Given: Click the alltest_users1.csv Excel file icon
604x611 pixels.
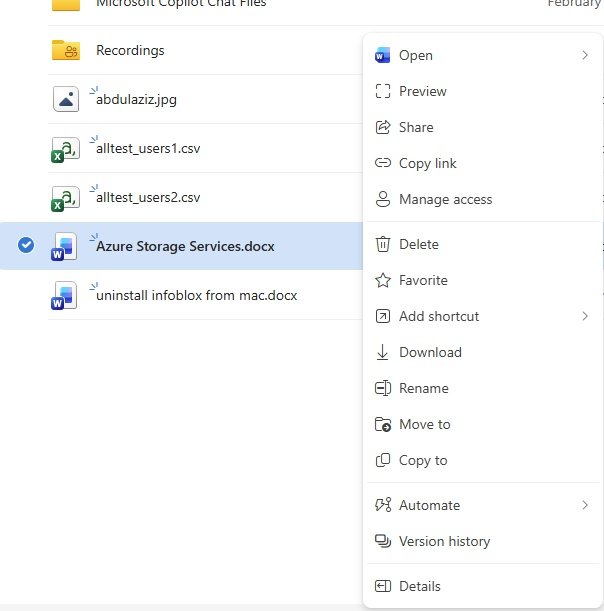Looking at the screenshot, I should (x=65, y=149).
